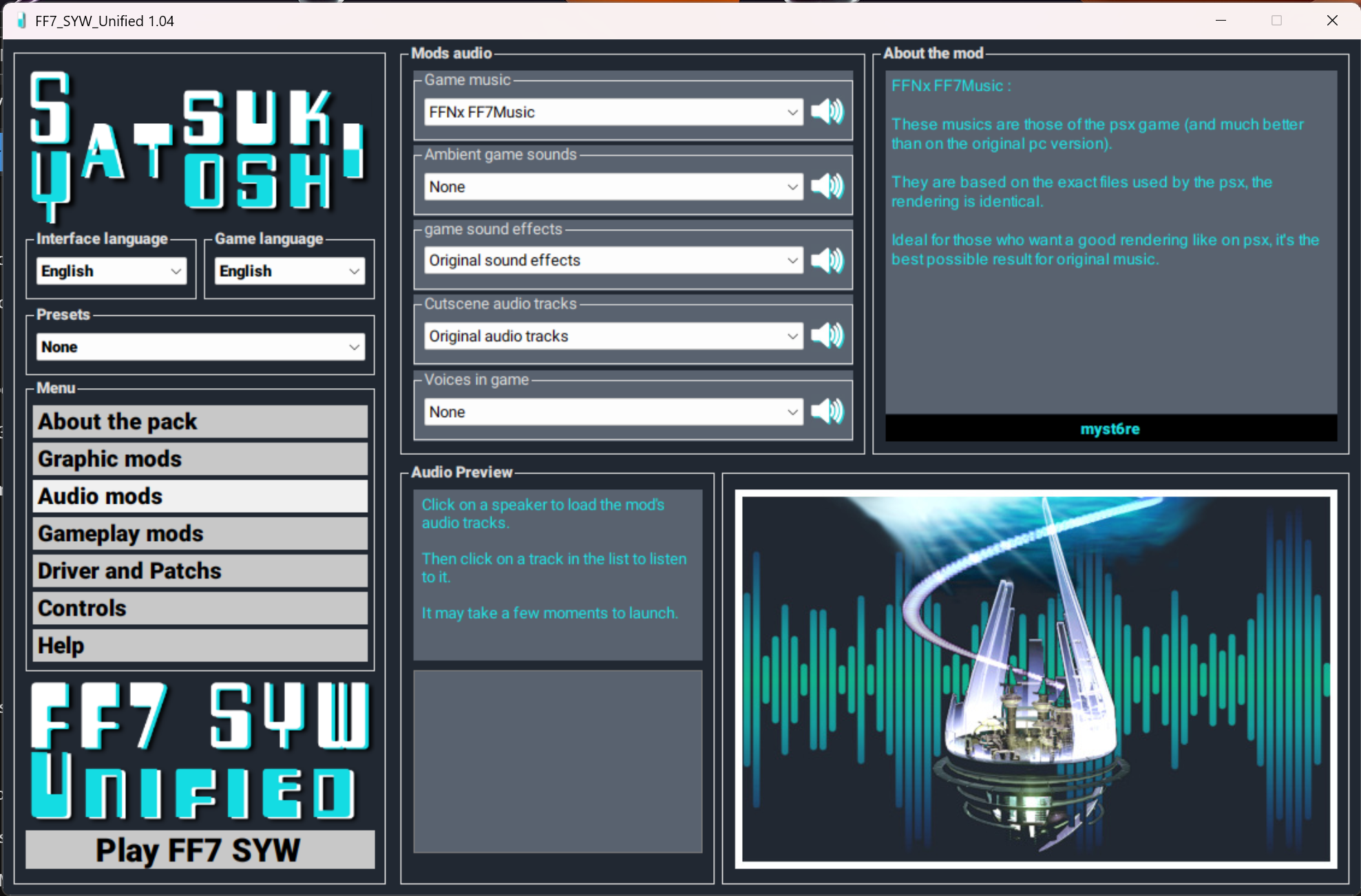Screen dimensions: 1361x896
Task: Preview game sound effects via speaker icon
Action: click(x=827, y=261)
